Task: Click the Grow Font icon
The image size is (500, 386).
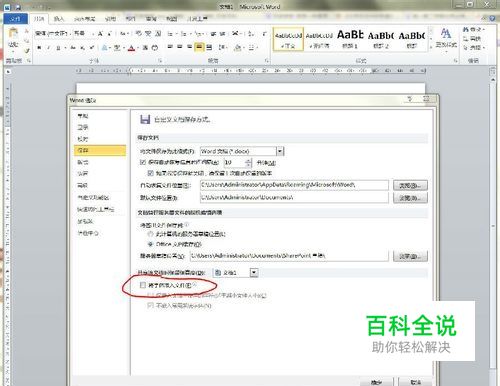Action: point(100,34)
